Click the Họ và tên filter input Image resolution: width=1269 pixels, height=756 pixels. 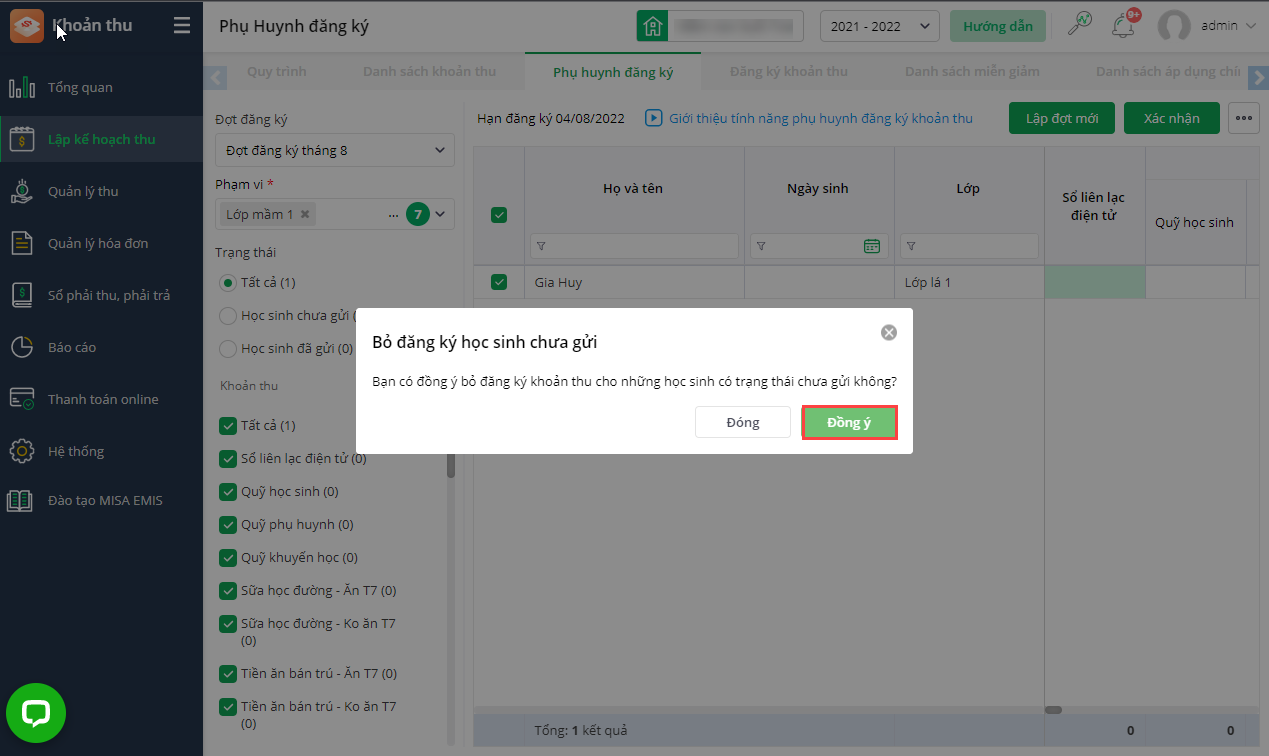[x=634, y=246]
